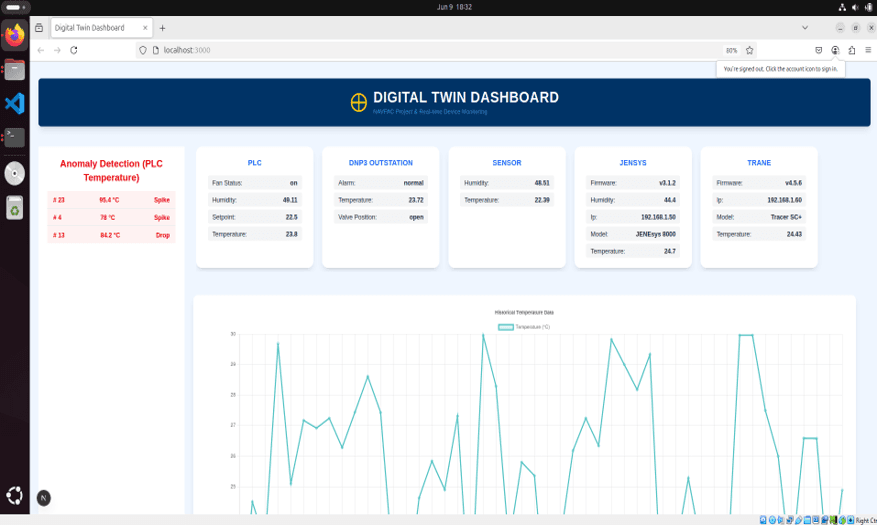Open the clock showing Jun 9 18:32

pos(454,7)
